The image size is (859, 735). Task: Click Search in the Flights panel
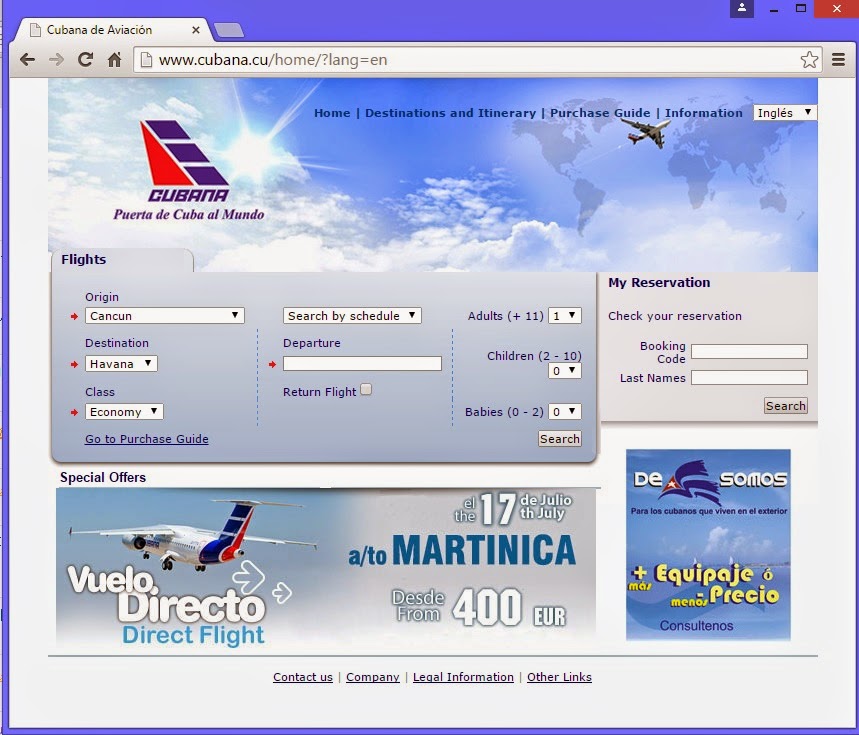tap(559, 439)
